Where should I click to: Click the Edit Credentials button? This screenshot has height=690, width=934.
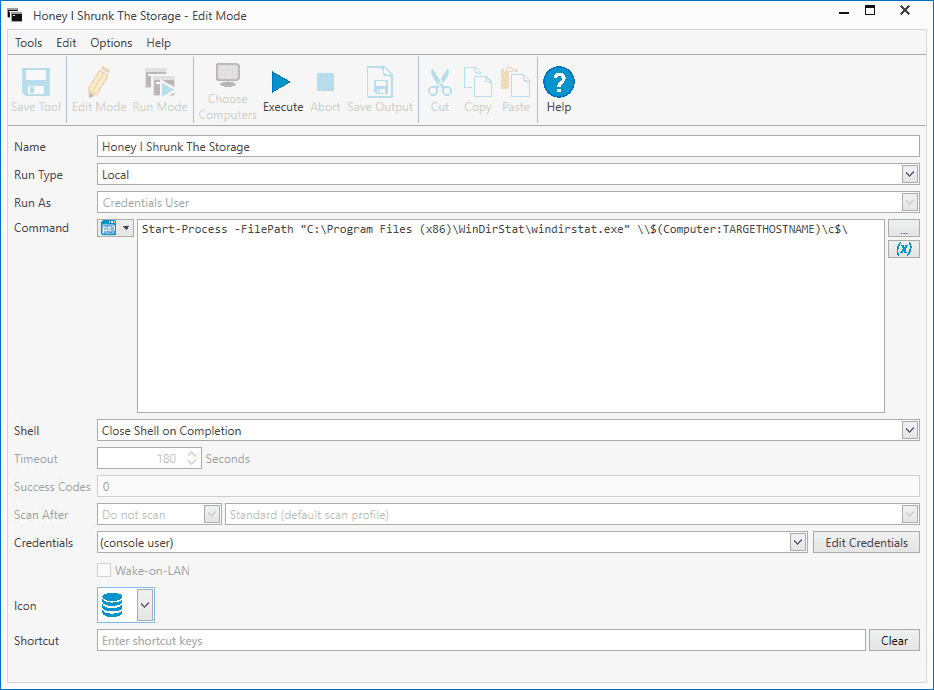[866, 542]
